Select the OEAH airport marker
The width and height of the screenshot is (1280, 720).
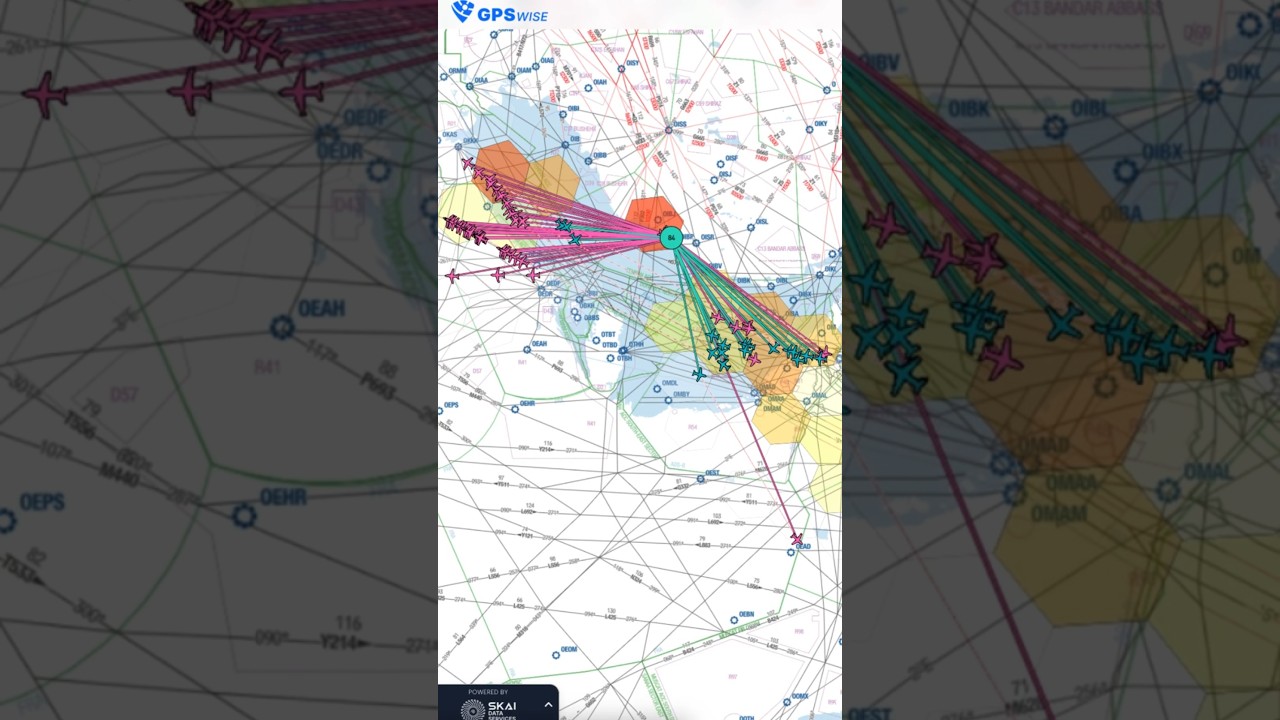coord(527,349)
